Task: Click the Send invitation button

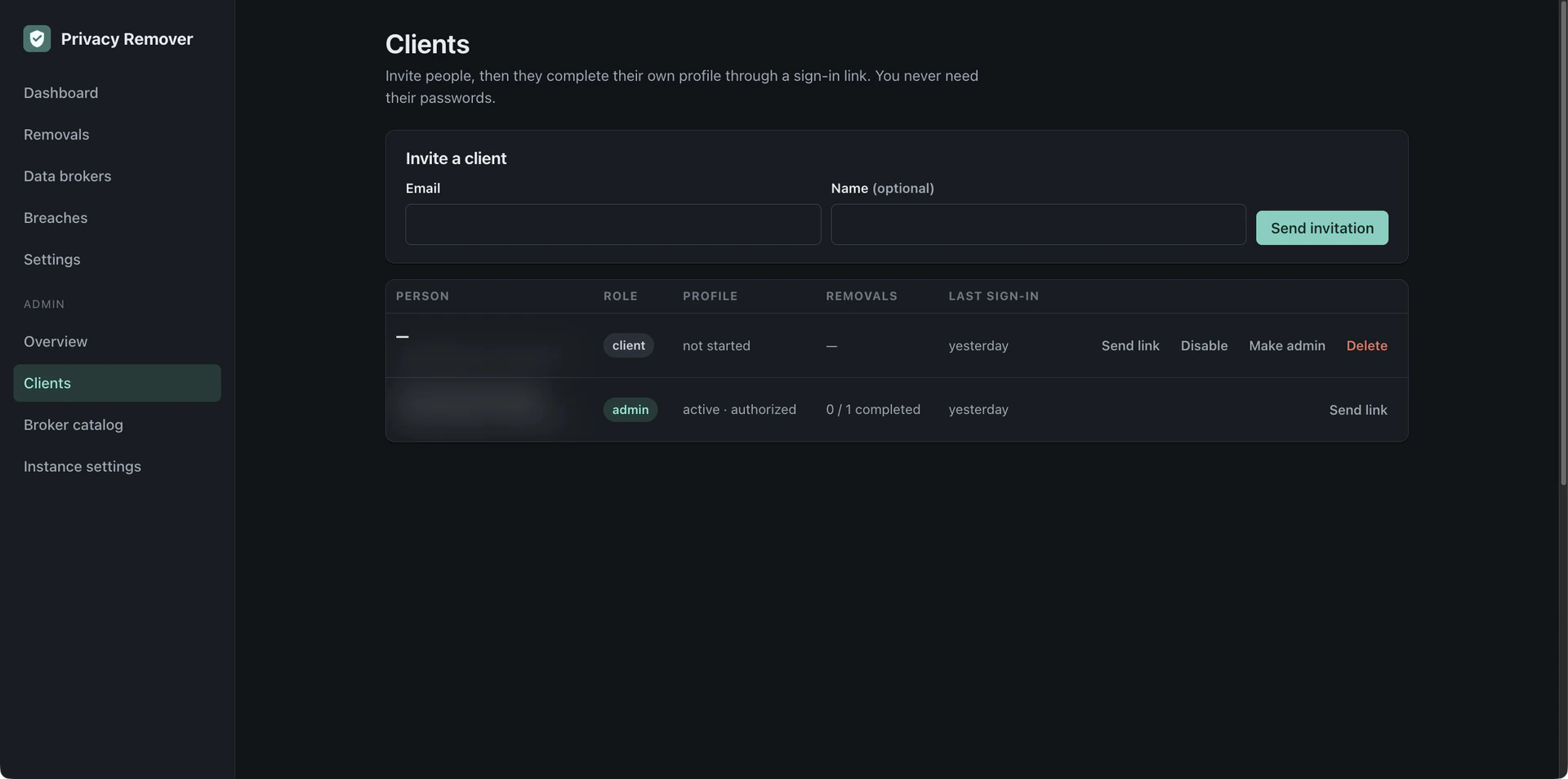Action: click(1321, 228)
